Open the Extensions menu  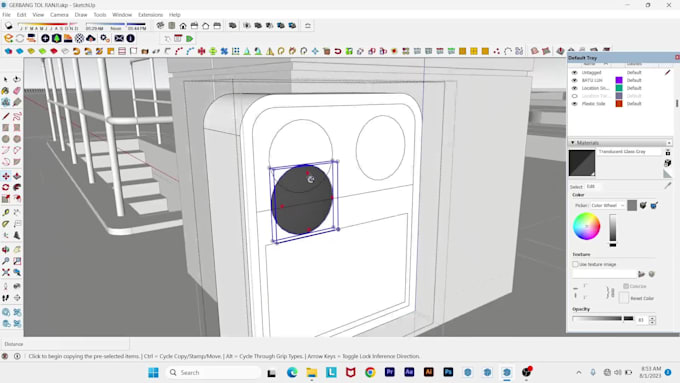tap(150, 15)
